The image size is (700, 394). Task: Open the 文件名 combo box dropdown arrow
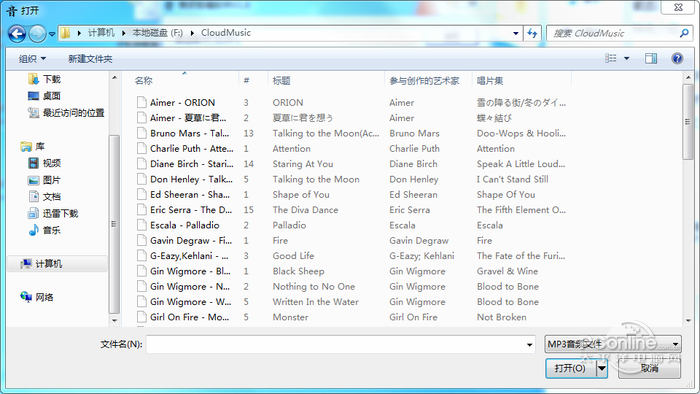click(529, 344)
